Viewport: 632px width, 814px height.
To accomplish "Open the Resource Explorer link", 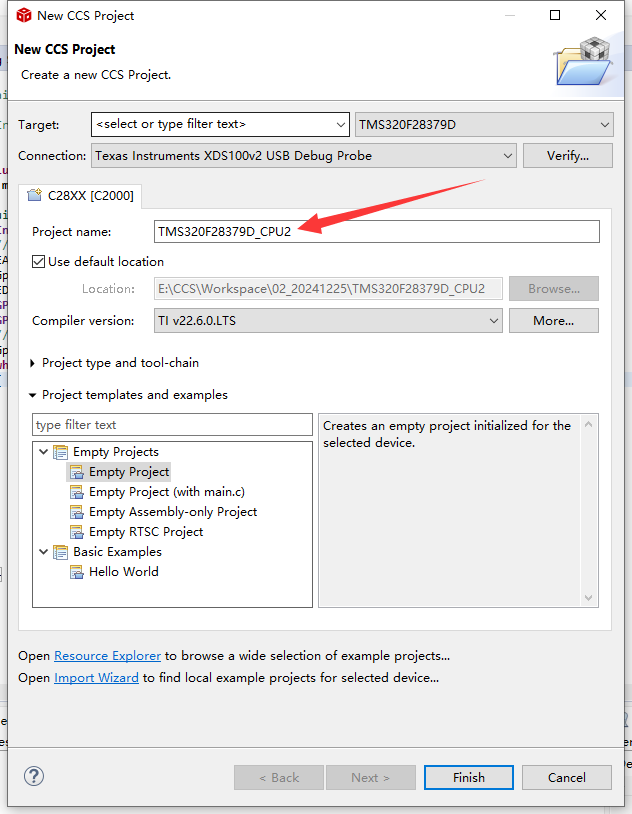I will (107, 656).
